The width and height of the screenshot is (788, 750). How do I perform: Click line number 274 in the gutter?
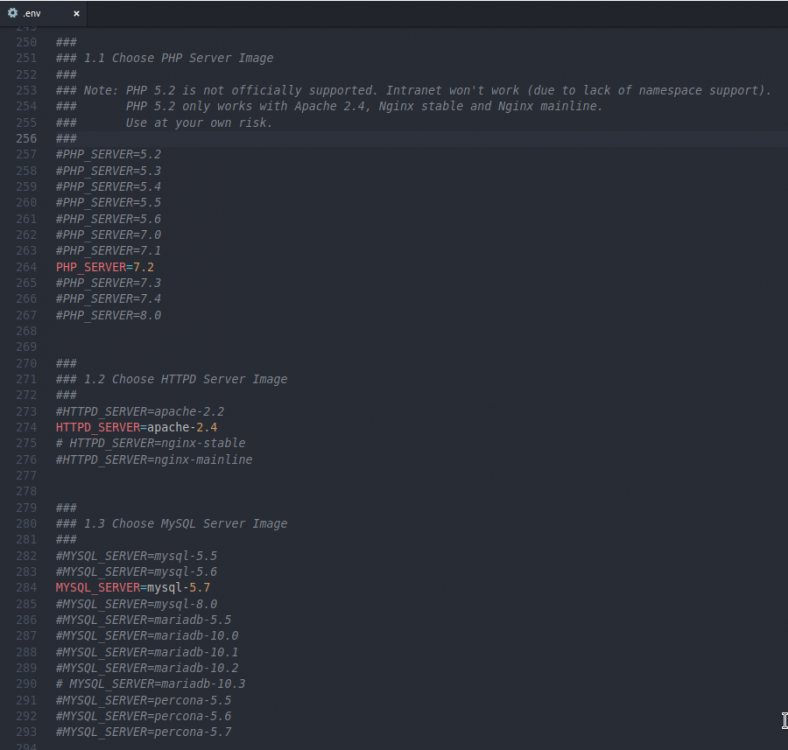26,427
